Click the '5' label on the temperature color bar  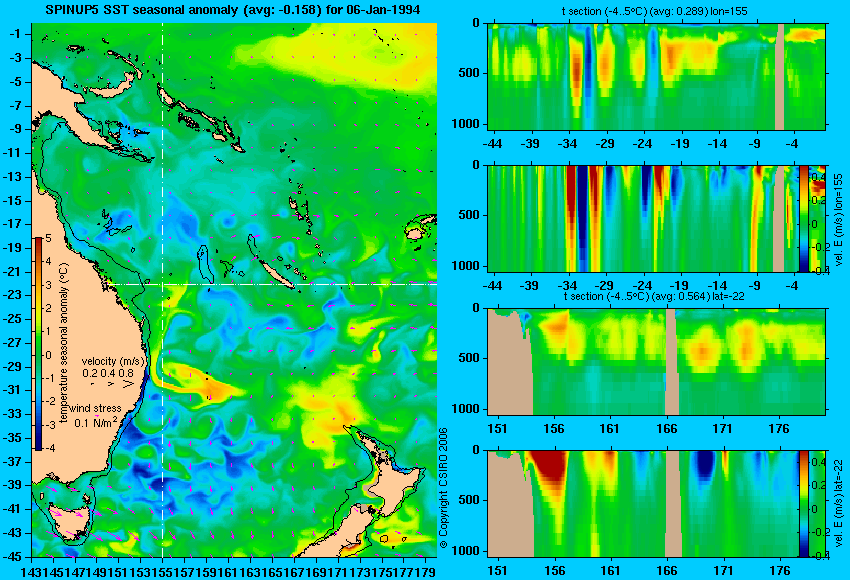pyautogui.click(x=48, y=238)
